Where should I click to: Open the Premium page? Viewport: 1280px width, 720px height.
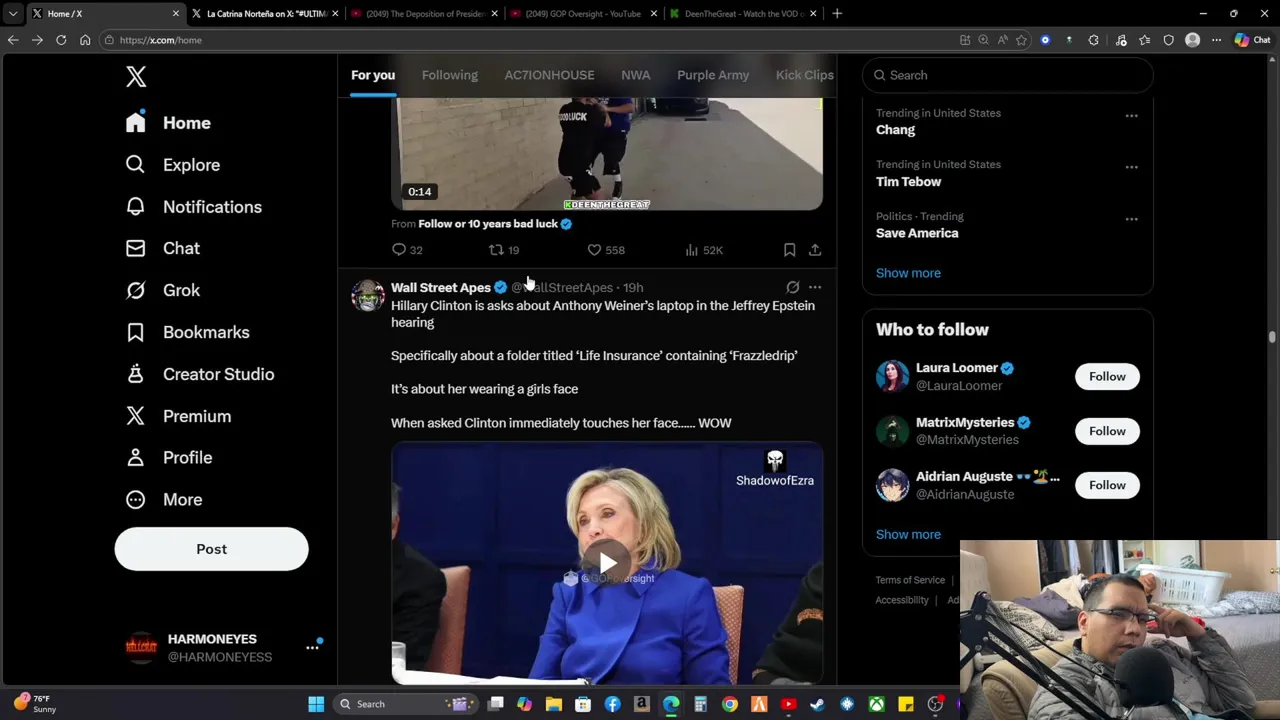[x=179, y=416]
